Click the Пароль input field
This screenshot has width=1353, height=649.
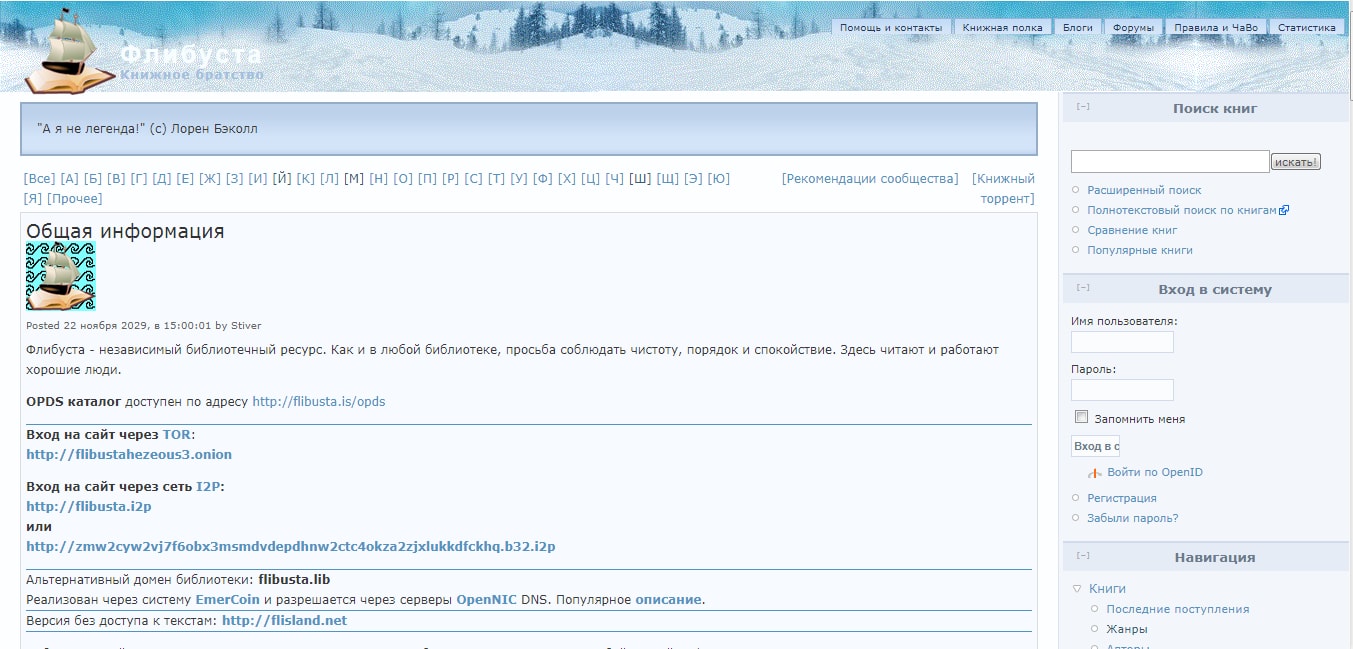tap(1122, 389)
